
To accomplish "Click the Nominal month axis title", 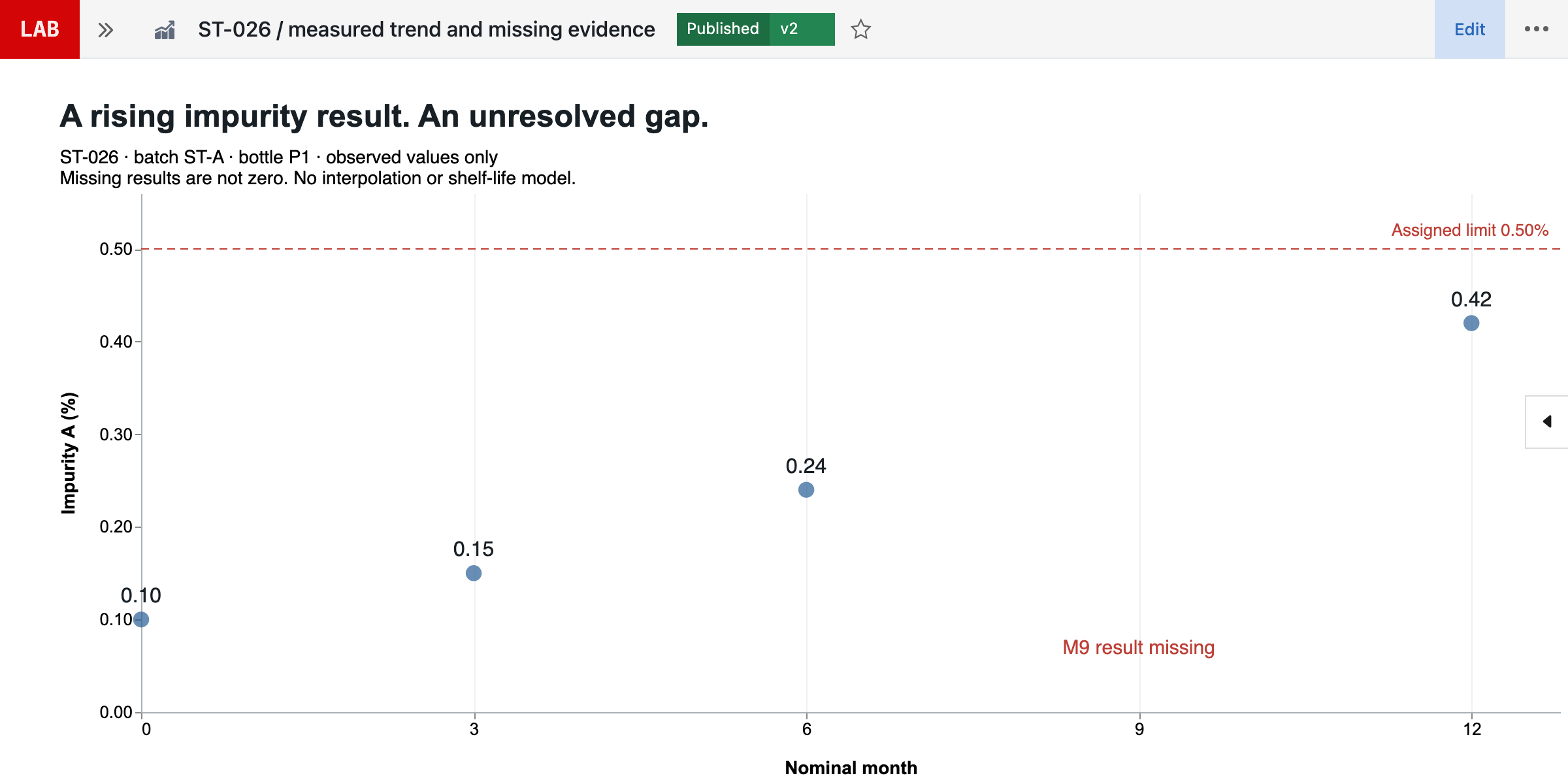I will pos(851,767).
